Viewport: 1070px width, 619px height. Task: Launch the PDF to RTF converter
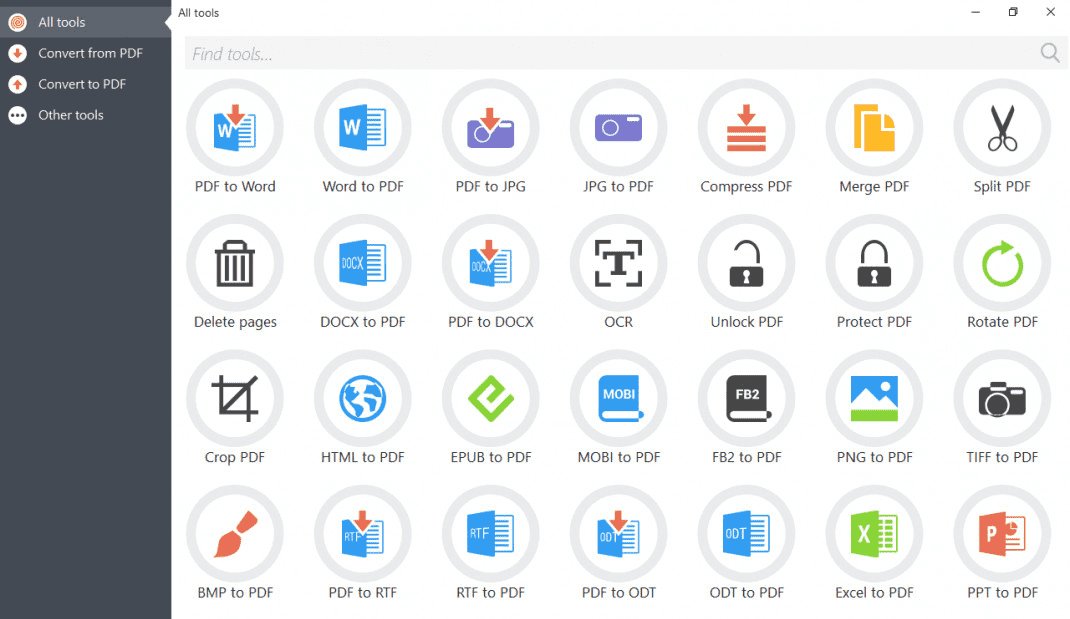363,534
